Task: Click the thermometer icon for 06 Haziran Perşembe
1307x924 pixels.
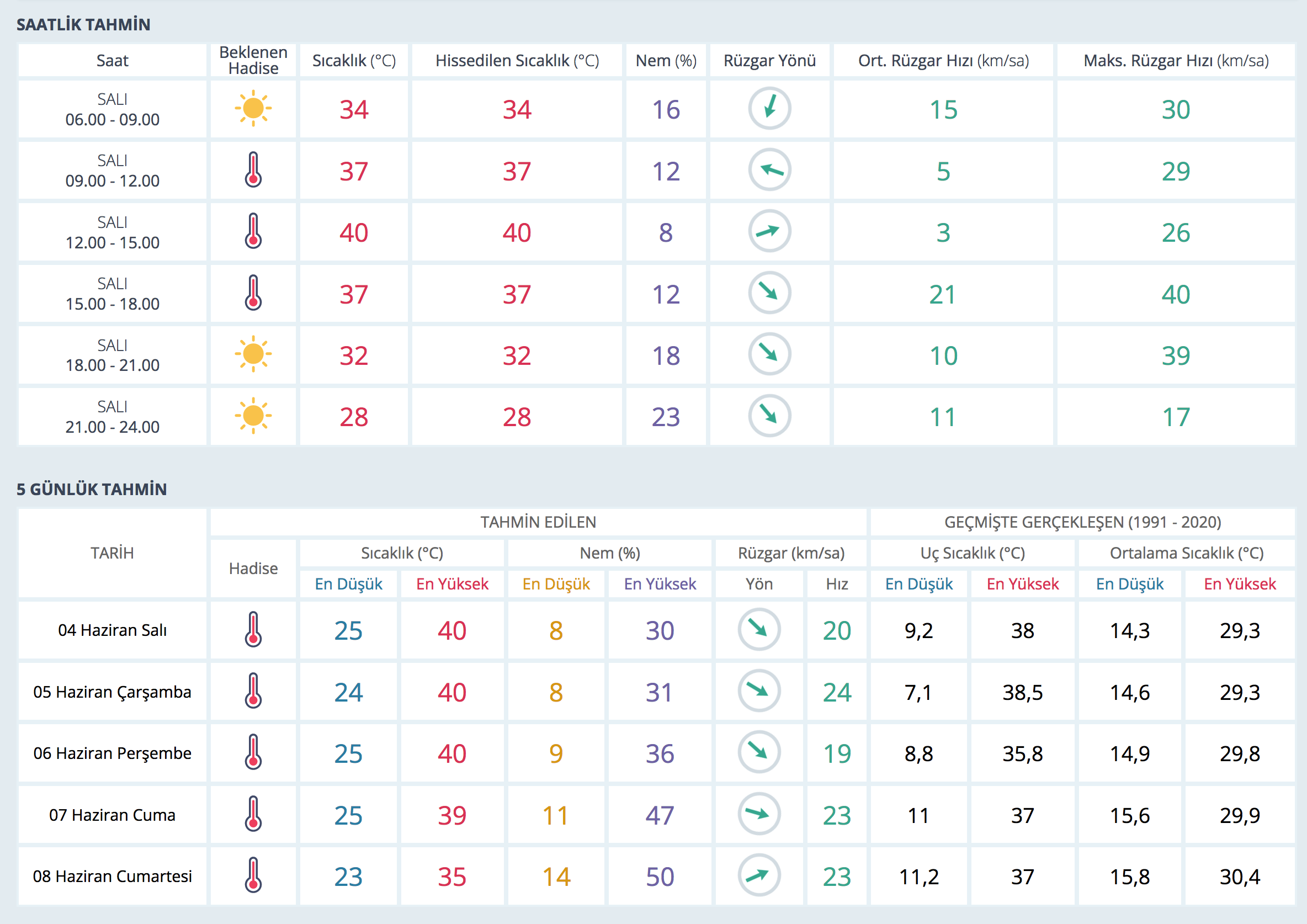Action: [x=253, y=753]
